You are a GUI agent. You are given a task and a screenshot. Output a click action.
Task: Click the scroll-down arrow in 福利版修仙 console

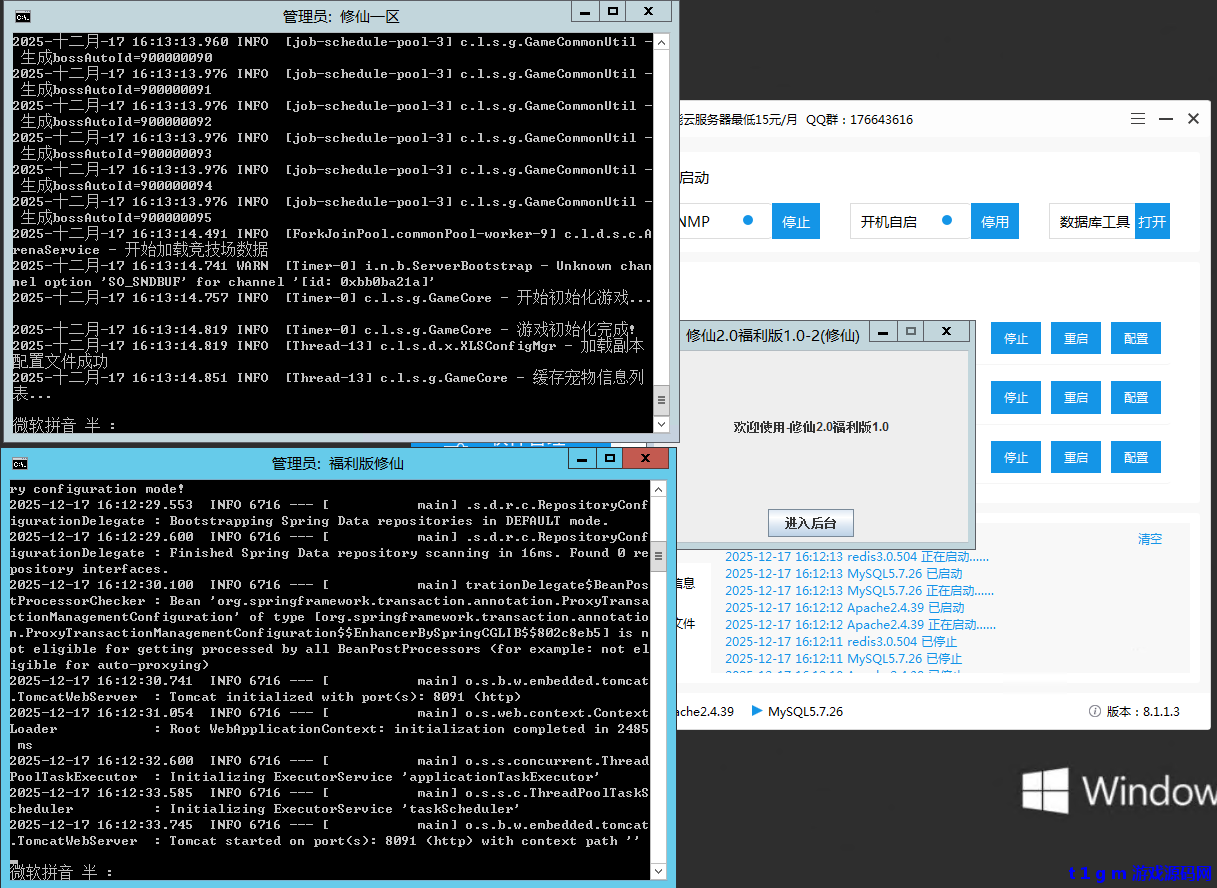[657, 871]
